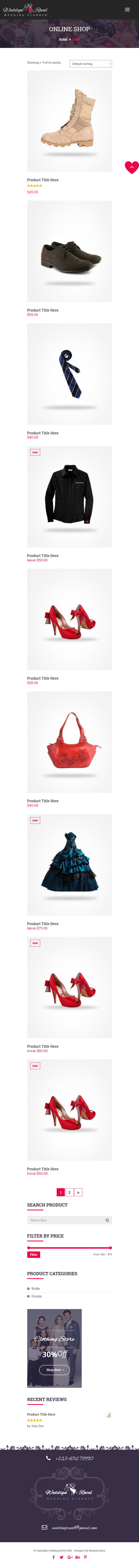Open the beige boot product image
Viewport: 139px width, 1568px height.
(x=69, y=121)
